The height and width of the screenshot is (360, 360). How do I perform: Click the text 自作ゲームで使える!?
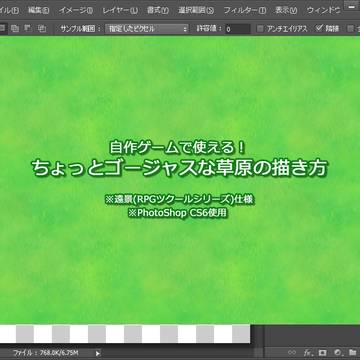point(178,148)
